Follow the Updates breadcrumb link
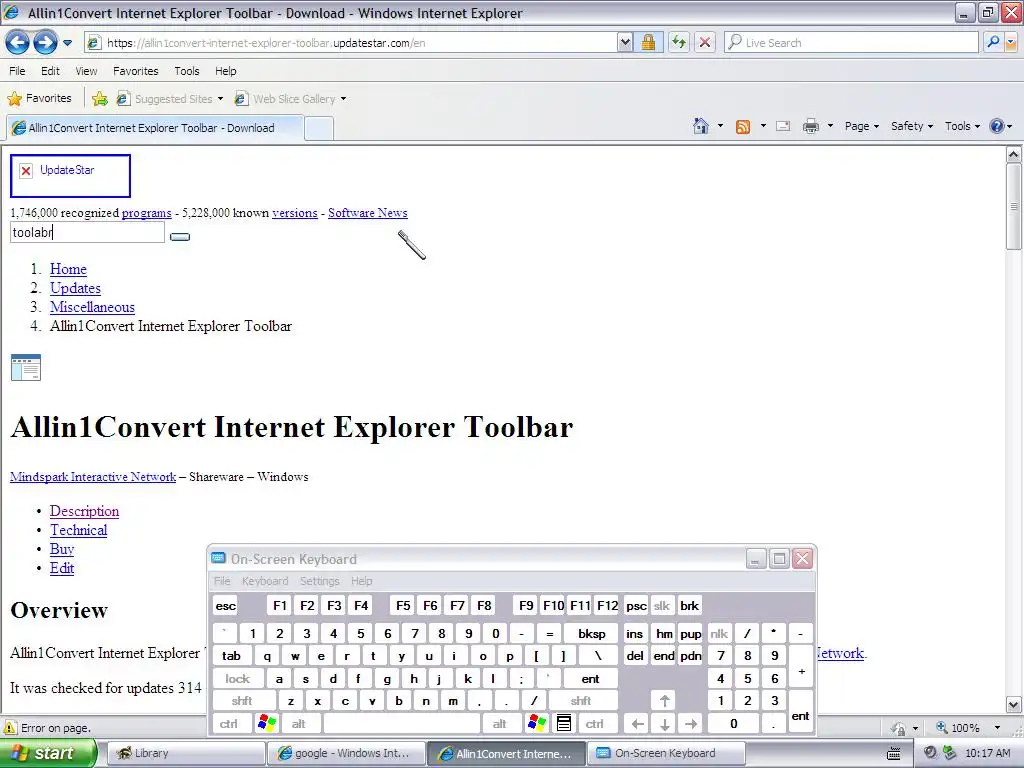 (x=75, y=288)
